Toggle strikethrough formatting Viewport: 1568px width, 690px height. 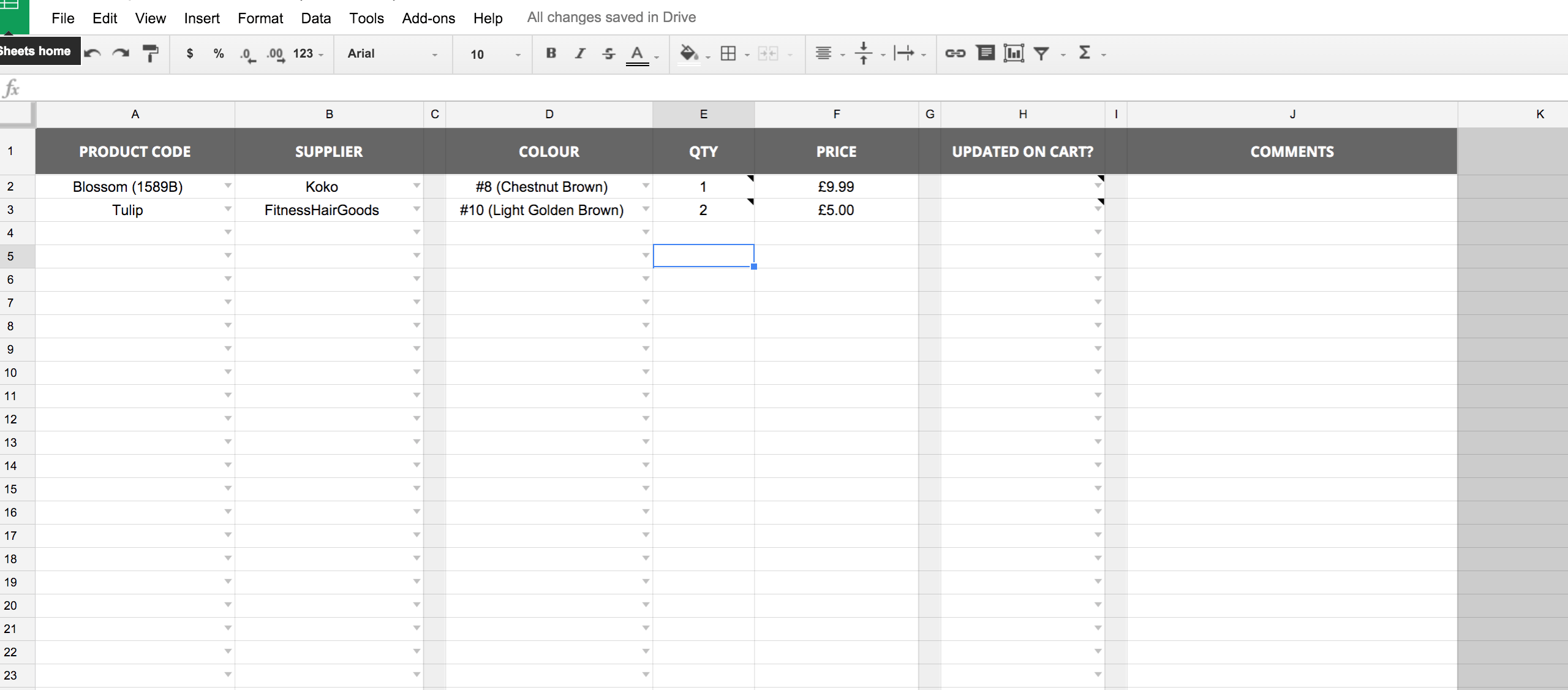608,54
